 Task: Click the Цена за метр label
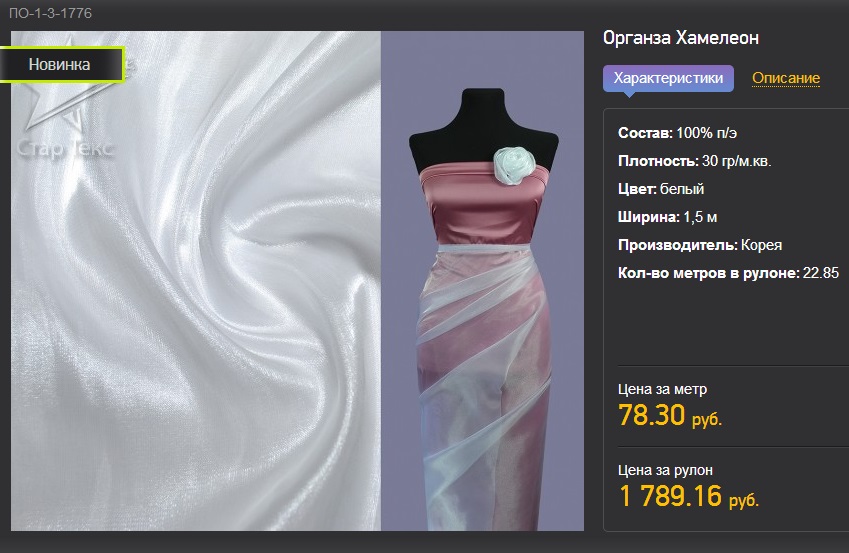662,389
